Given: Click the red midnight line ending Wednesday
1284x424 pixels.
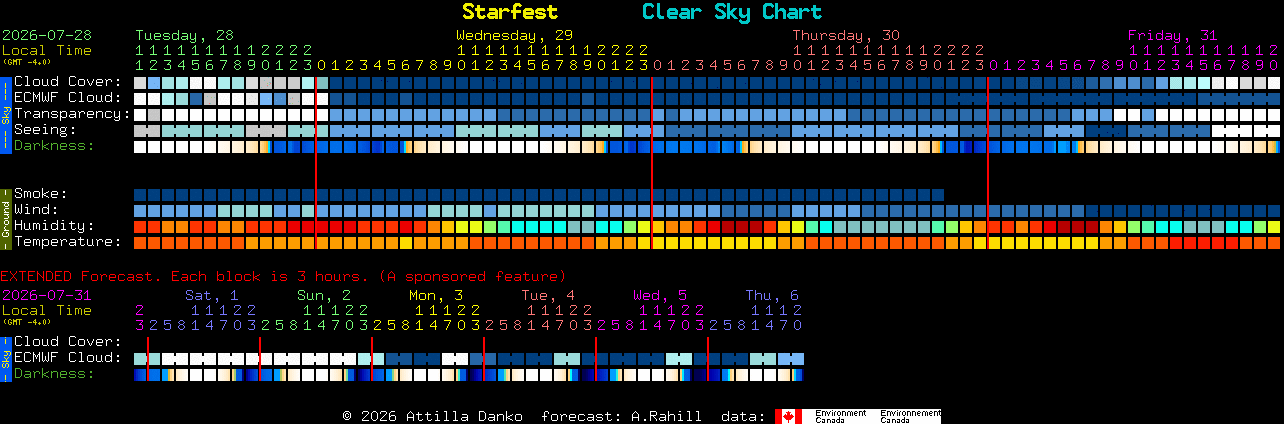Looking at the screenshot, I should click(652, 163).
